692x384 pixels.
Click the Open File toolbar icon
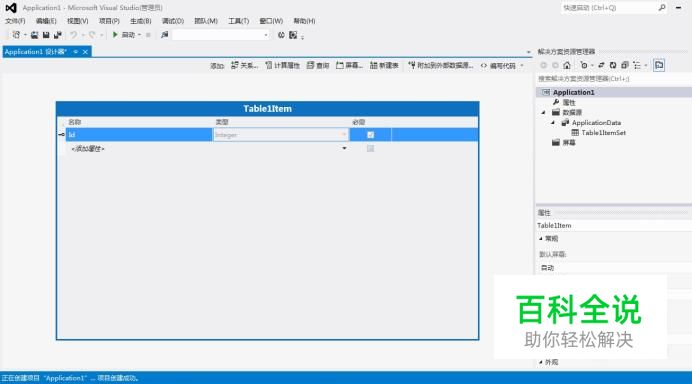(34, 35)
